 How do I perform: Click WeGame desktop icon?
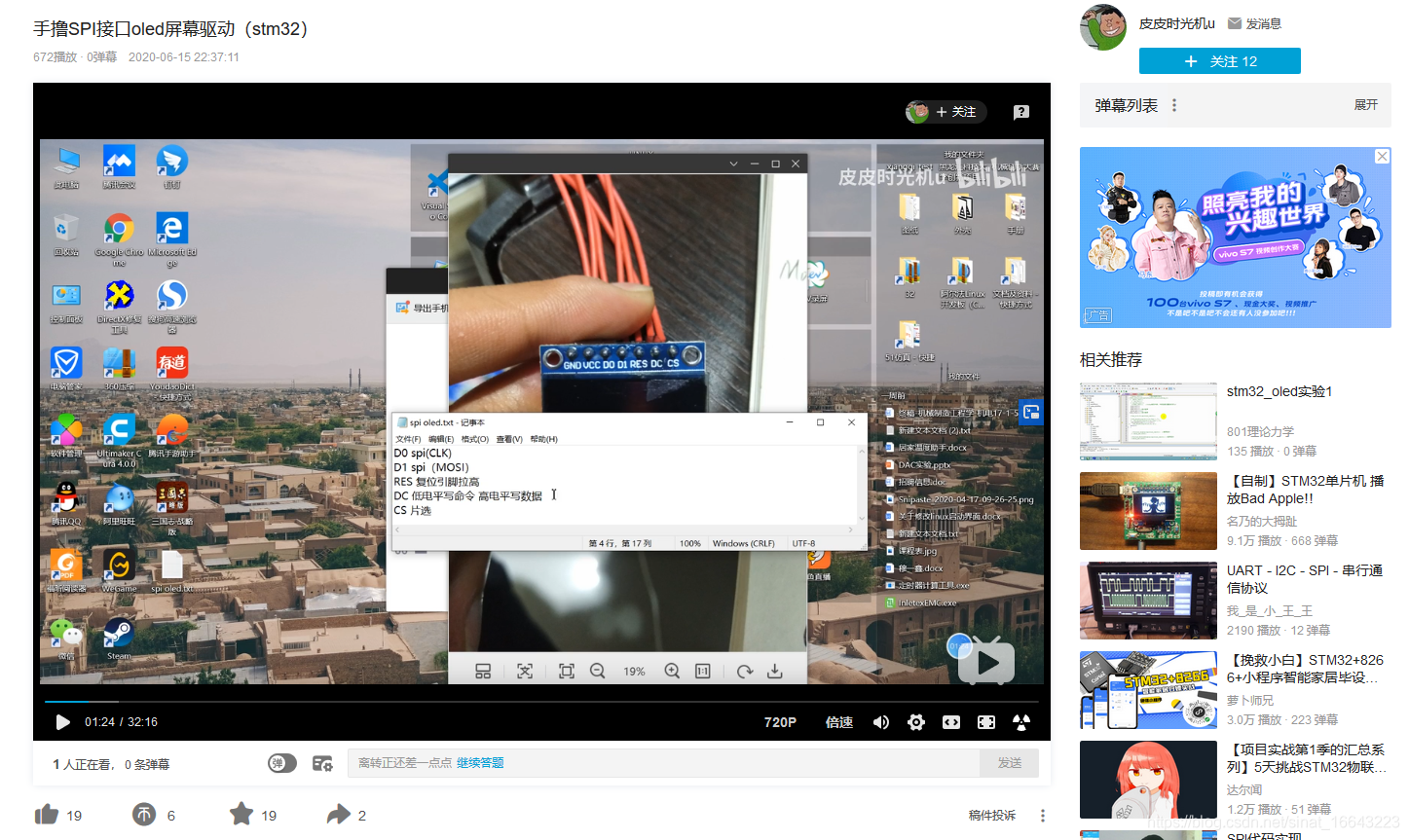119,571
